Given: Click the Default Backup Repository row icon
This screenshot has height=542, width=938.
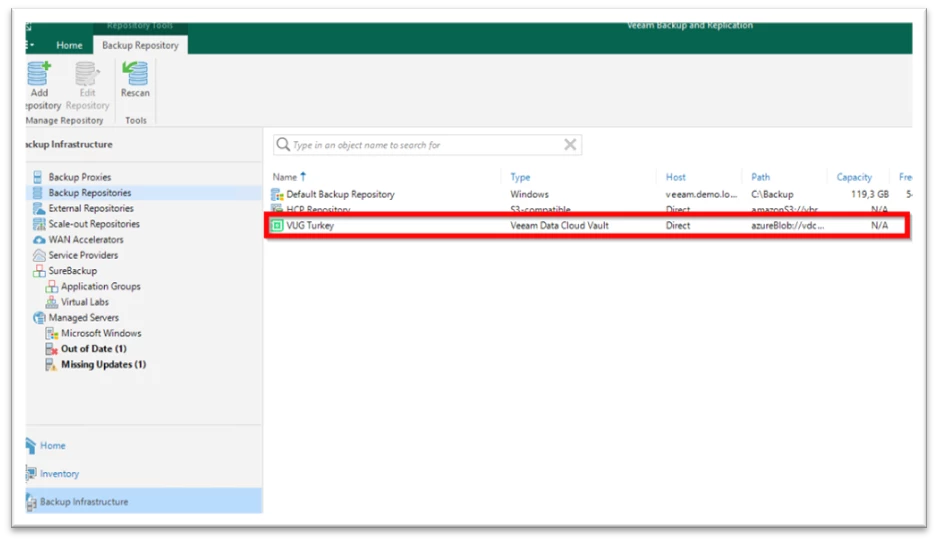Looking at the screenshot, I should point(277,194).
